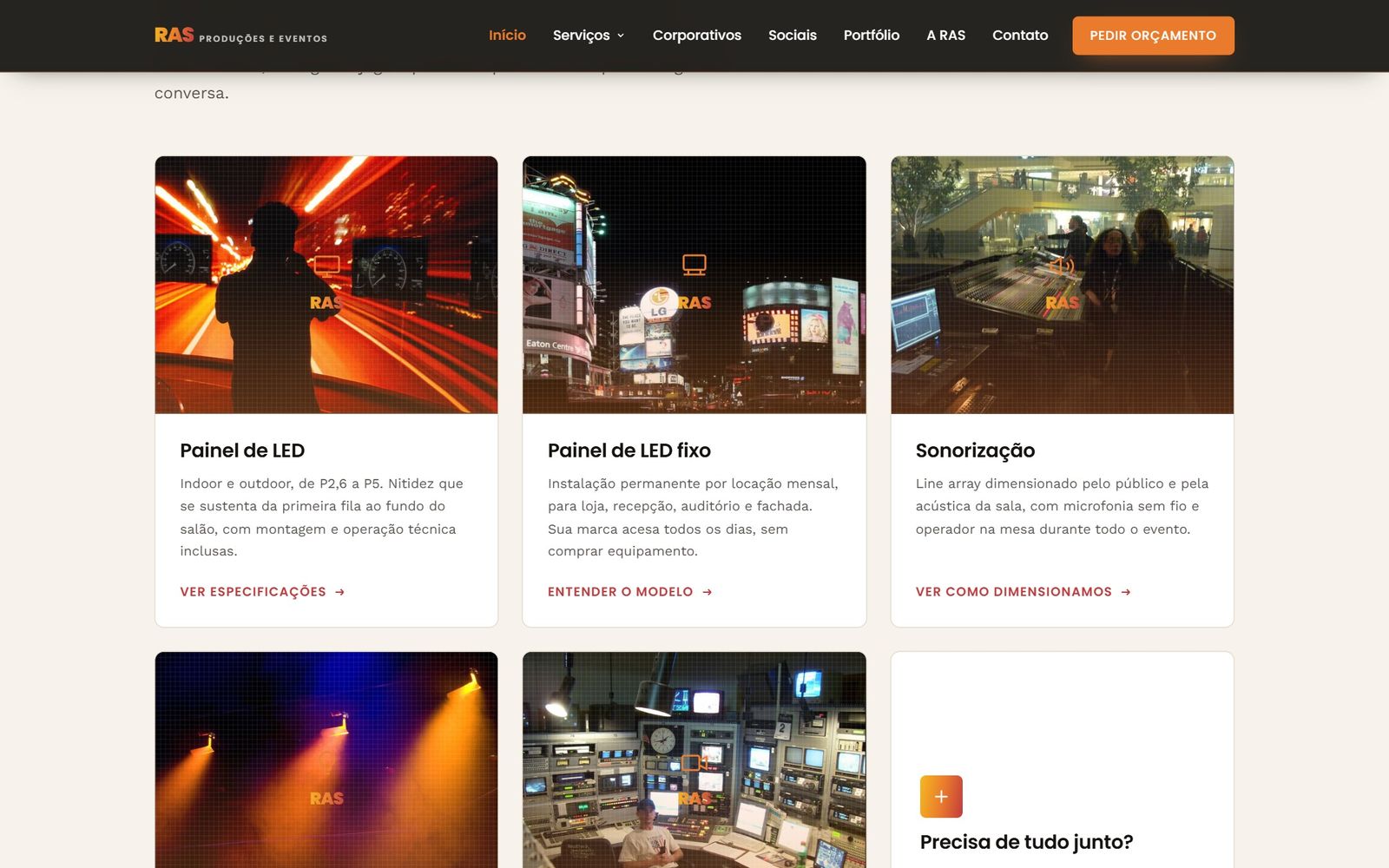
Task: Open the stage spotlights card image
Action: point(326,759)
